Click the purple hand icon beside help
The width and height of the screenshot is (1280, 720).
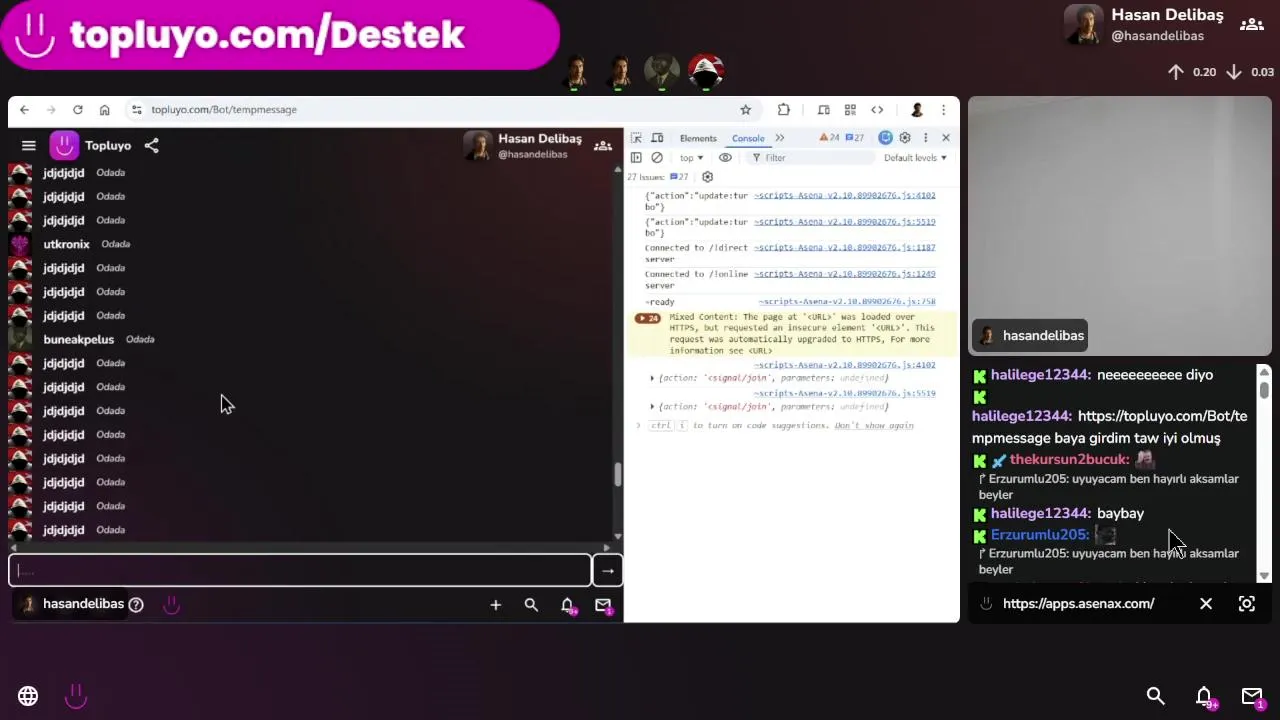tap(171, 605)
